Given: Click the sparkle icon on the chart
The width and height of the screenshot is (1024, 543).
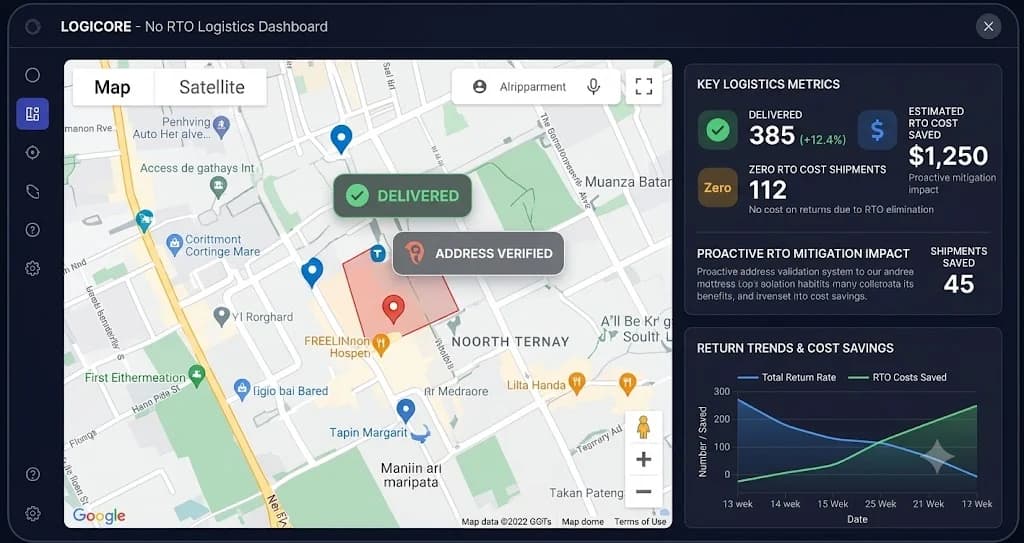Looking at the screenshot, I should coord(937,457).
